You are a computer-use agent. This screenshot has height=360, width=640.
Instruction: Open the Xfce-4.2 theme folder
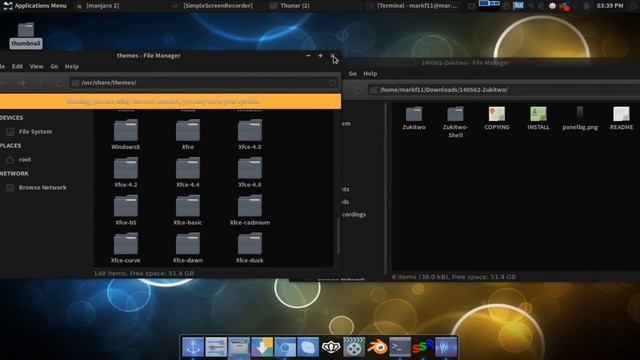(126, 172)
